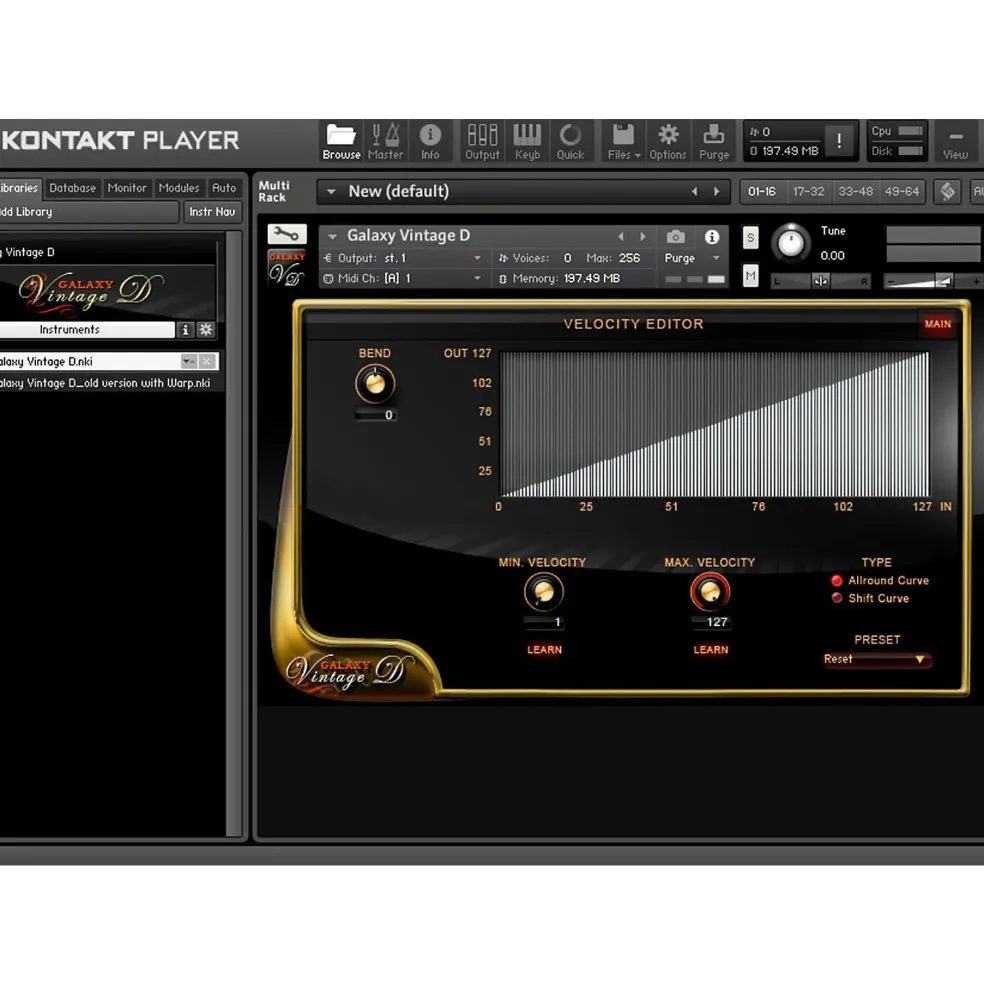Click the Instr Nav button
Viewport: 984px width, 985px height.
pyautogui.click(x=212, y=212)
